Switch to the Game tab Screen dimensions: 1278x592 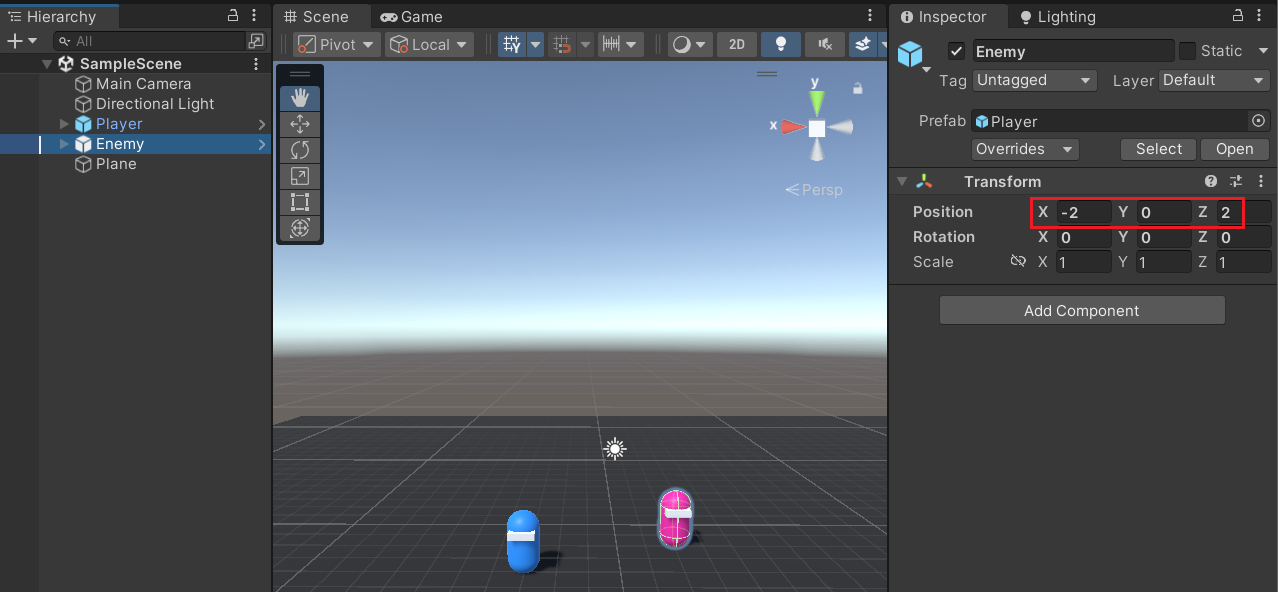(411, 17)
